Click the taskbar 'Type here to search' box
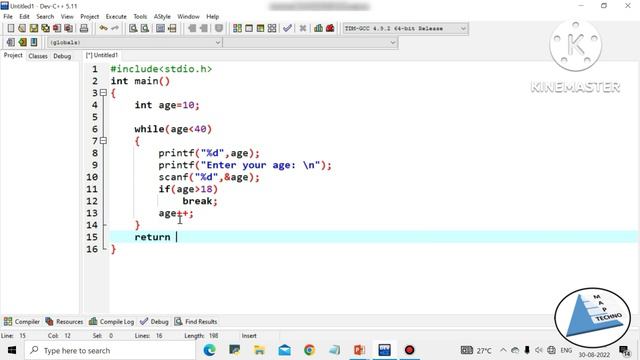 110,350
